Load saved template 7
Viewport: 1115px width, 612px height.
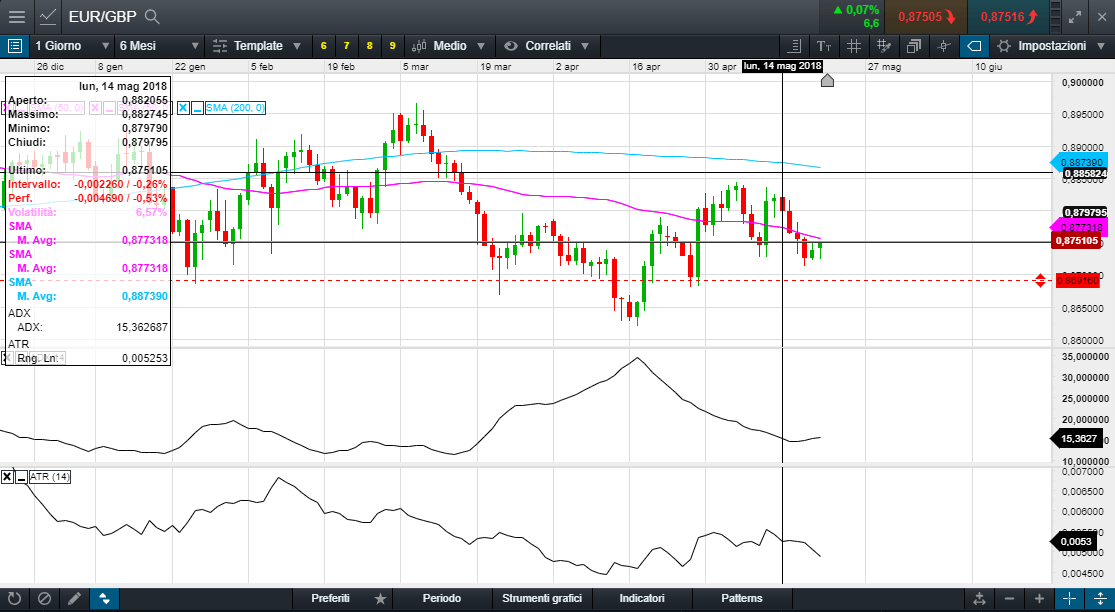[346, 46]
